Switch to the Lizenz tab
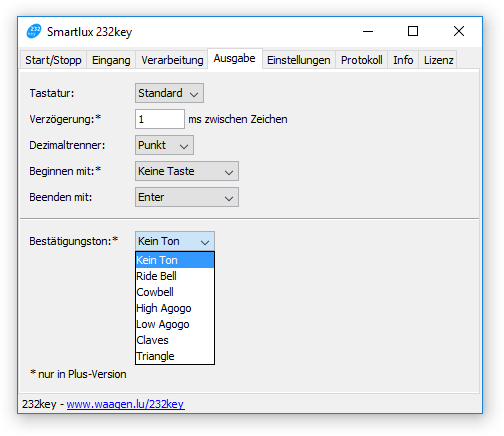 click(x=438, y=60)
